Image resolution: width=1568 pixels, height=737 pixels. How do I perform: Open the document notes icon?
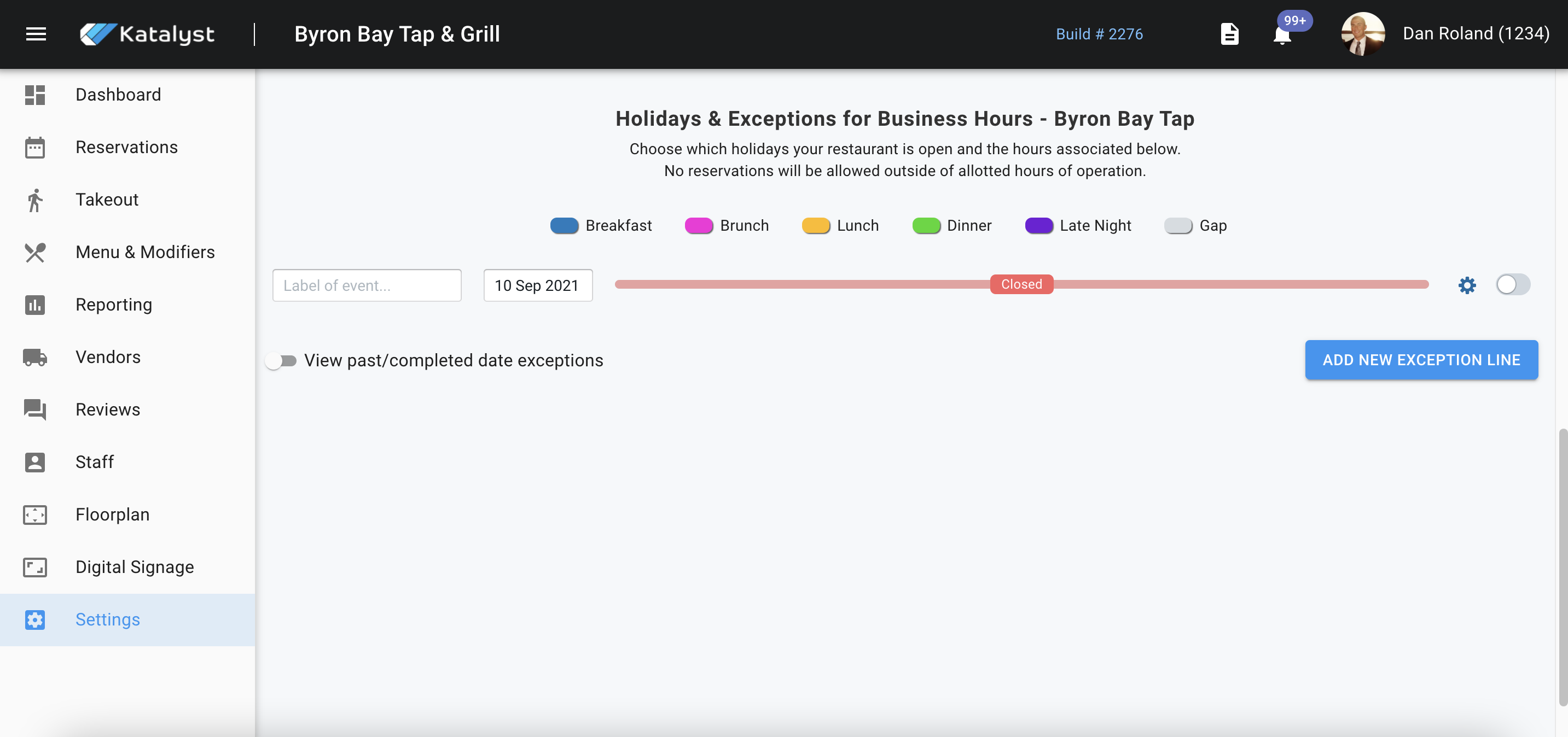(1229, 34)
